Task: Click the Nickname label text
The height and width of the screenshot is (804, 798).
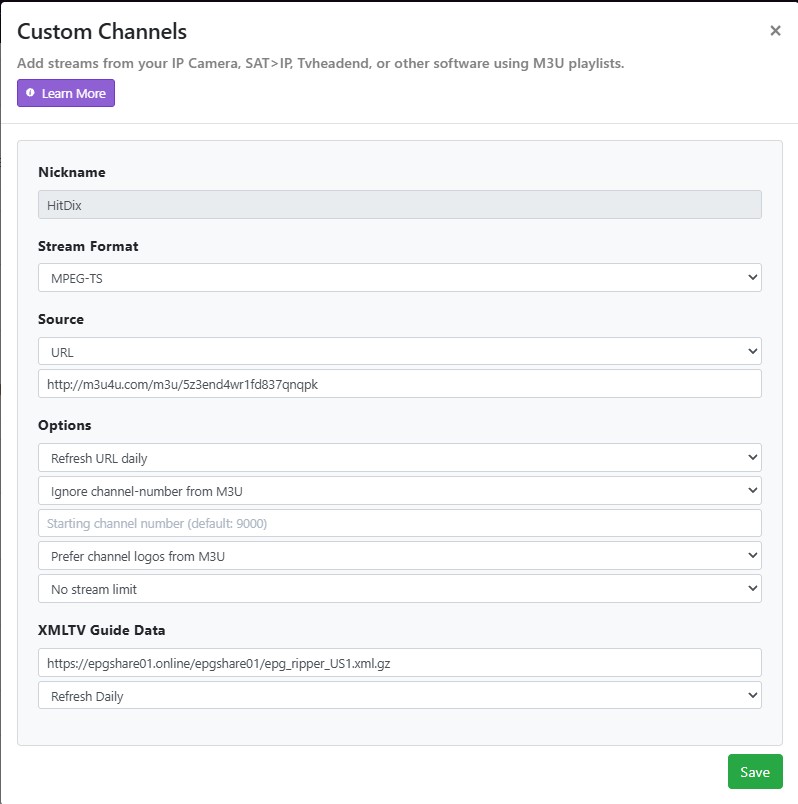Action: tap(72, 172)
